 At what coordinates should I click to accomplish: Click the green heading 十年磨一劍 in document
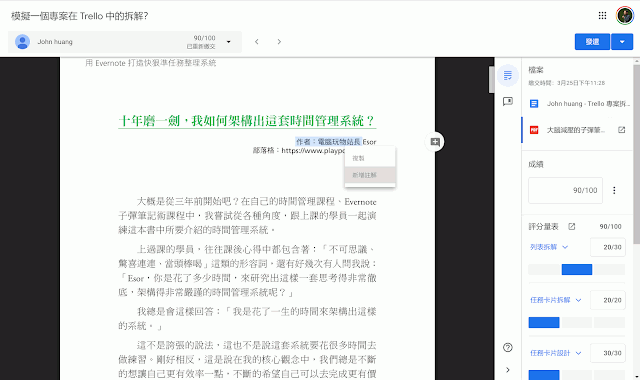point(247,121)
